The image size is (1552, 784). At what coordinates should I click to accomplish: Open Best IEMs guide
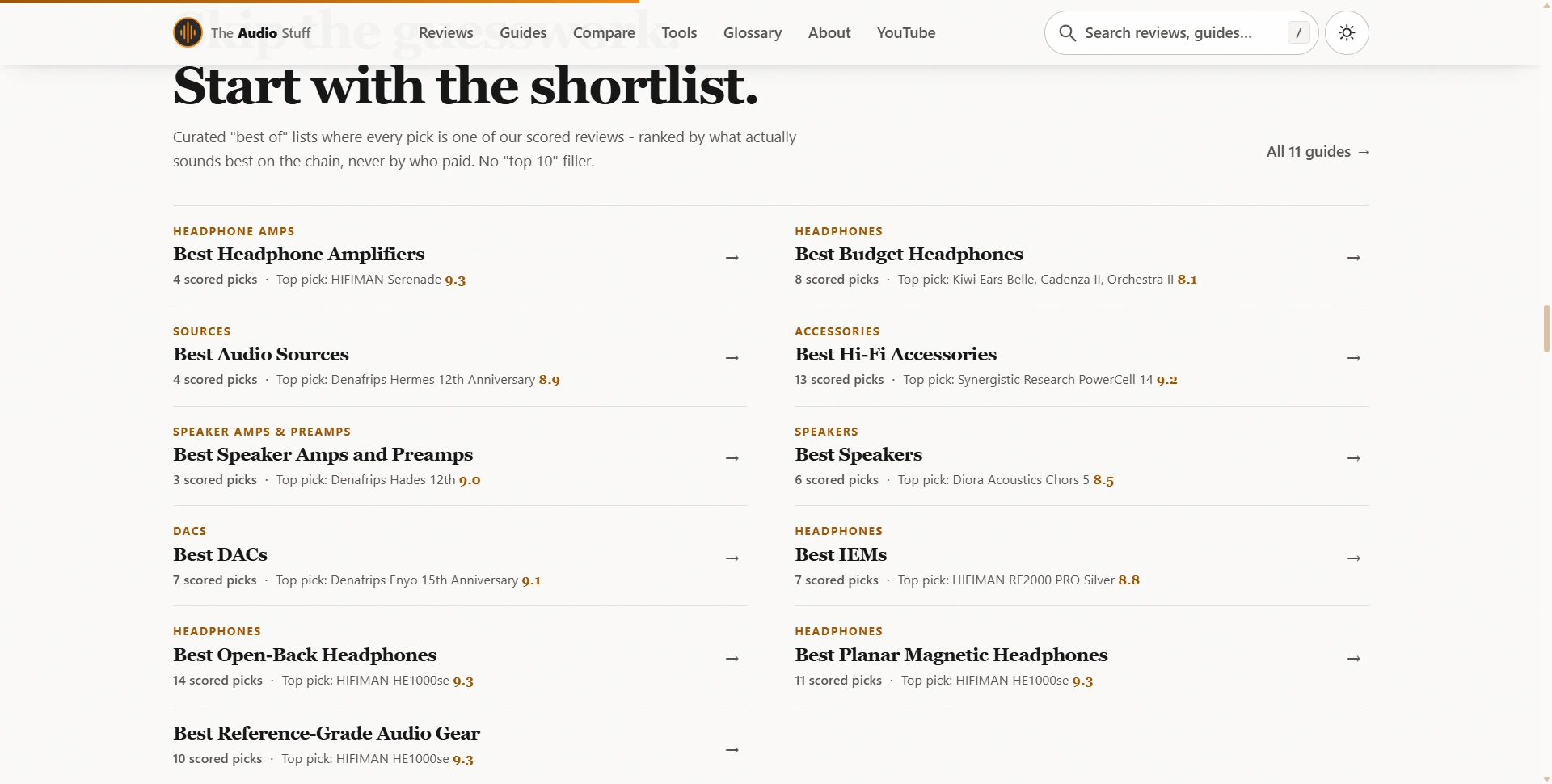point(841,554)
